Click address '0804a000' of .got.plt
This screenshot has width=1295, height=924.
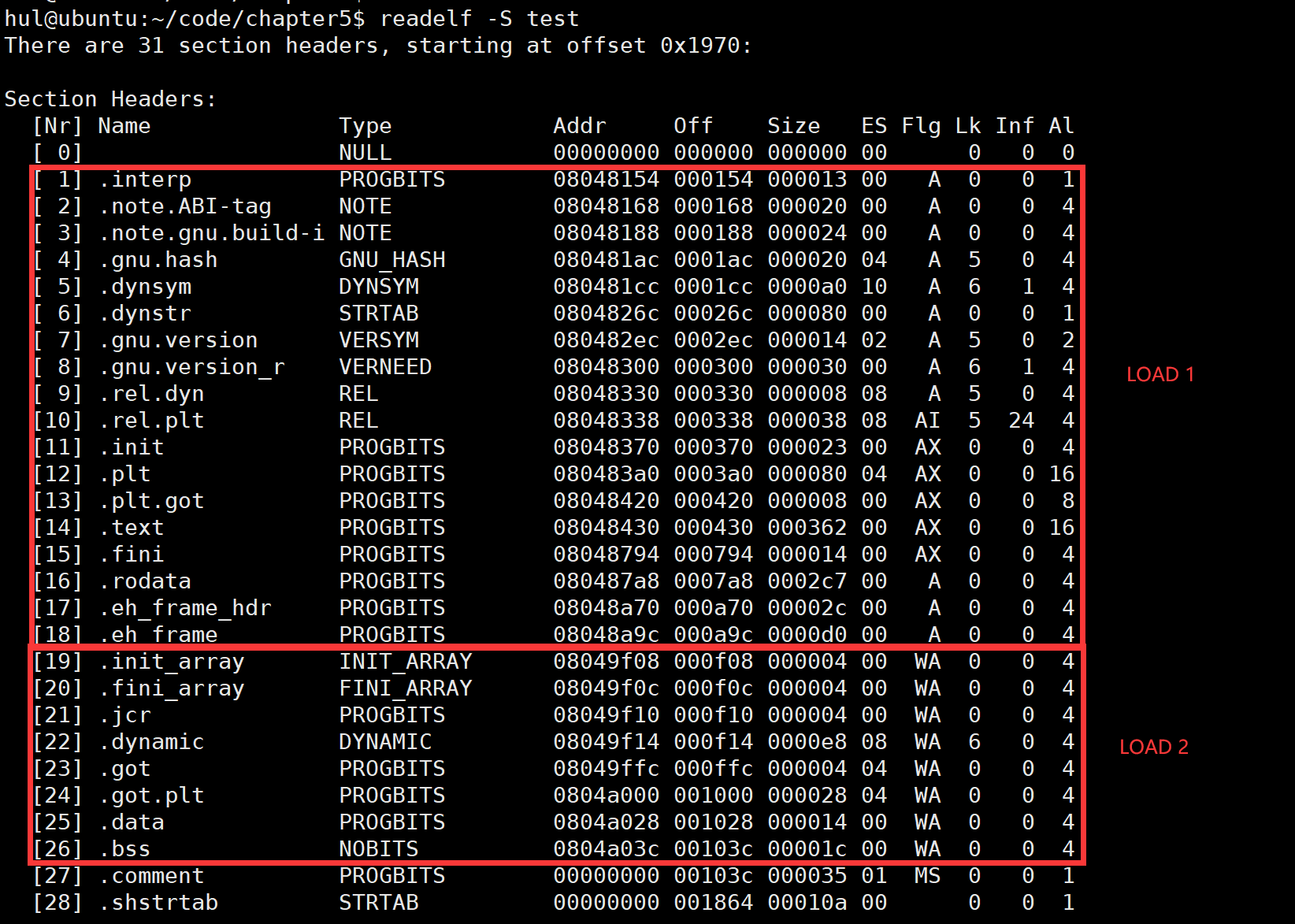click(607, 796)
